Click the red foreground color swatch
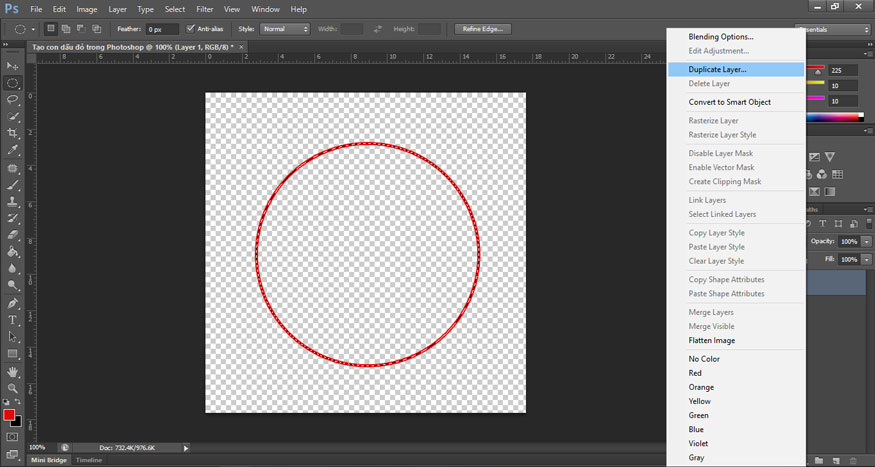The image size is (875, 467). (x=9, y=415)
